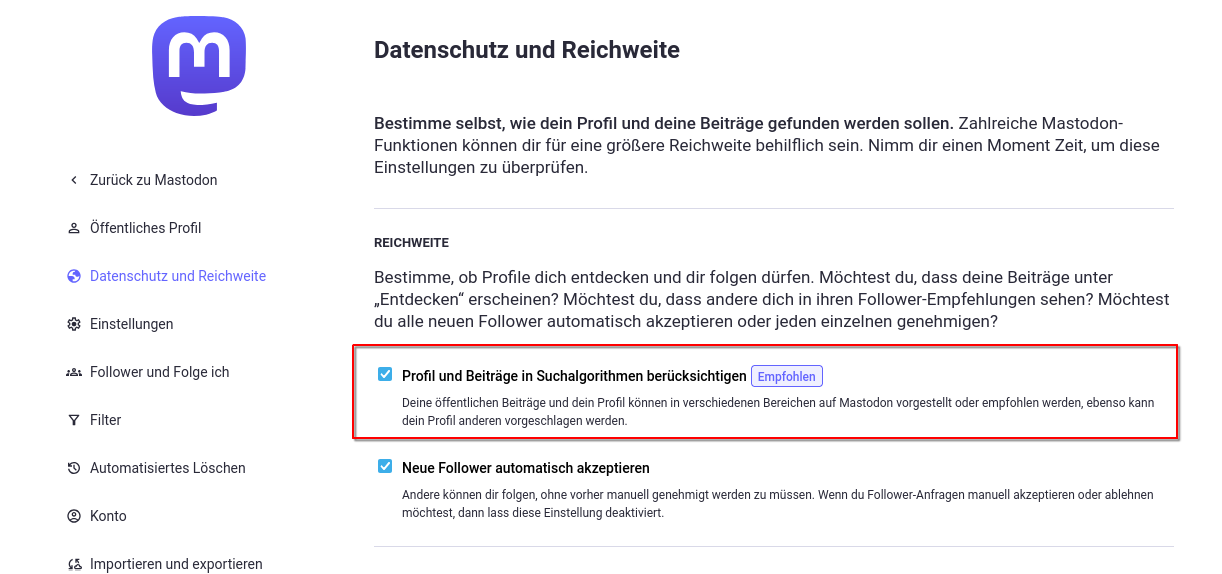Return via Zurück zu Mastodon link
1222x574 pixels.
(x=153, y=180)
